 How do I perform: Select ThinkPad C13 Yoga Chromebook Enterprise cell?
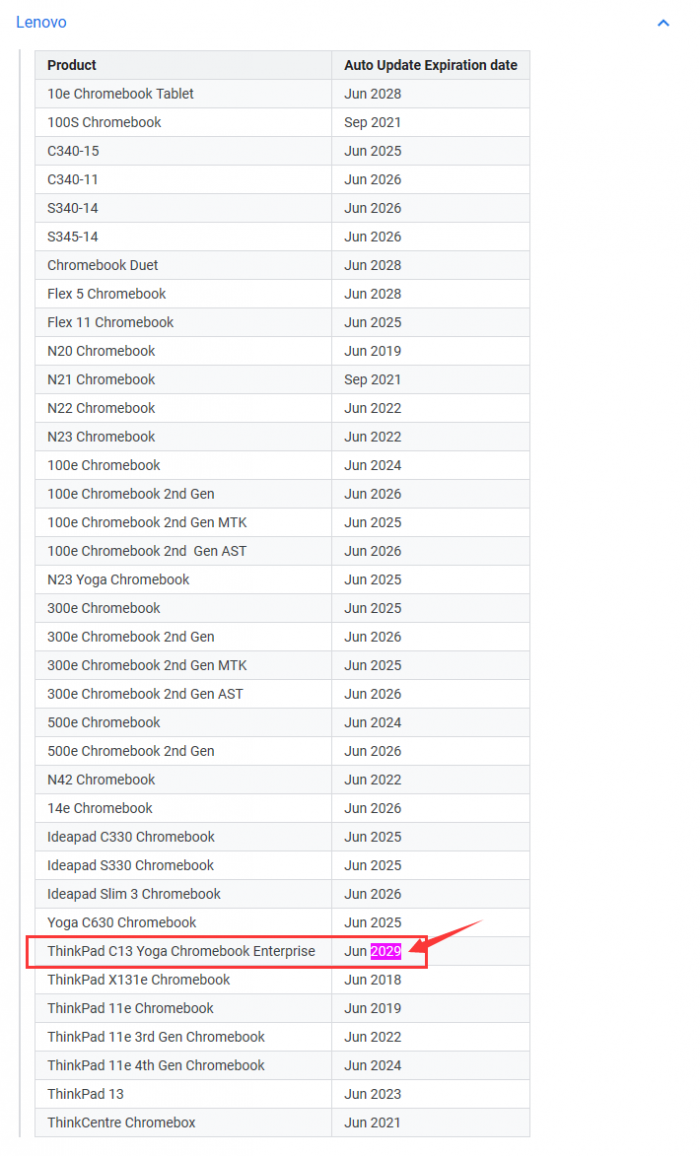(x=181, y=951)
